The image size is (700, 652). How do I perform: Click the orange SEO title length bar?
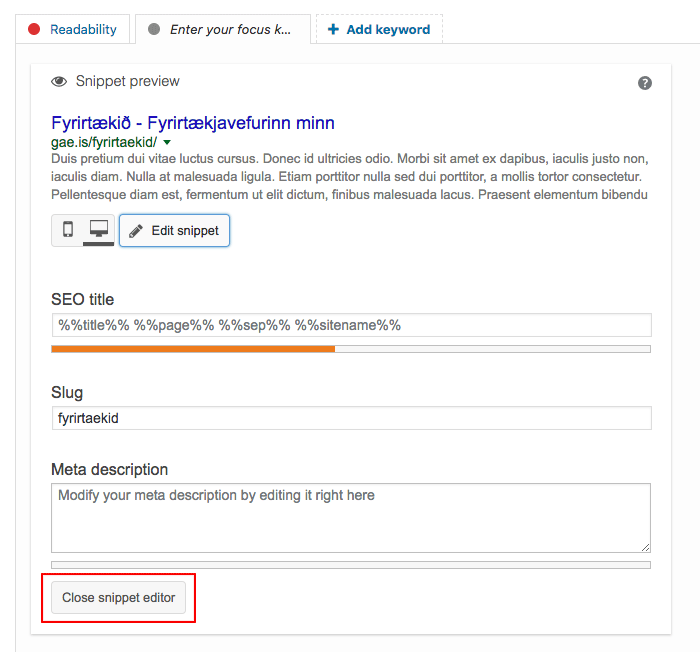[x=193, y=349]
